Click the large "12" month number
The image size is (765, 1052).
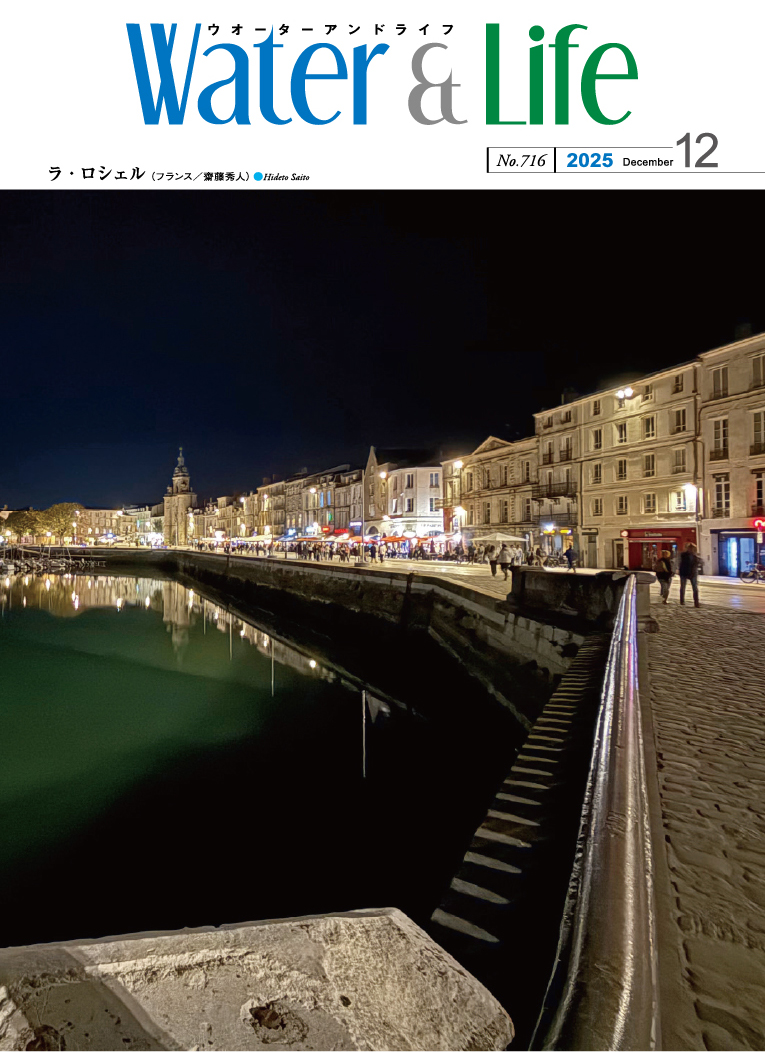coord(696,152)
